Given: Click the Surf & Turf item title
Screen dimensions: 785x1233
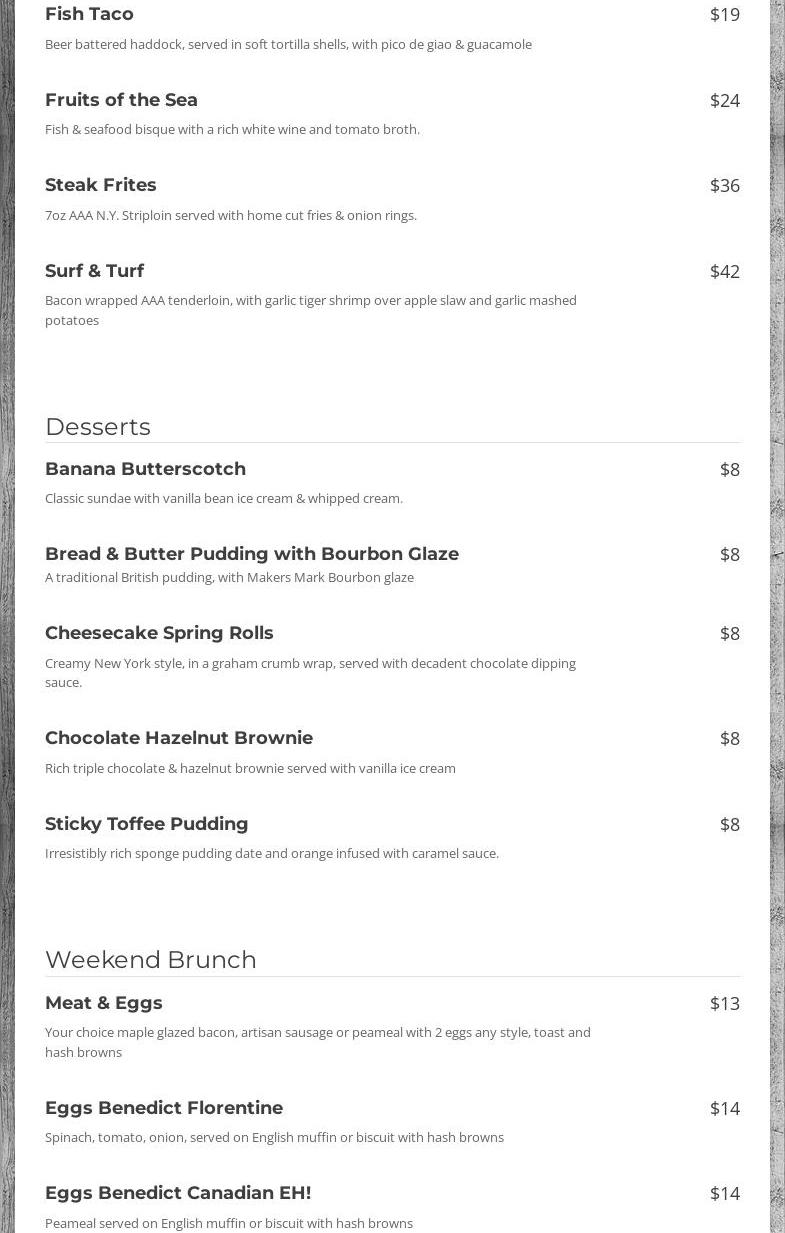Looking at the screenshot, I should pyautogui.click(x=94, y=271).
